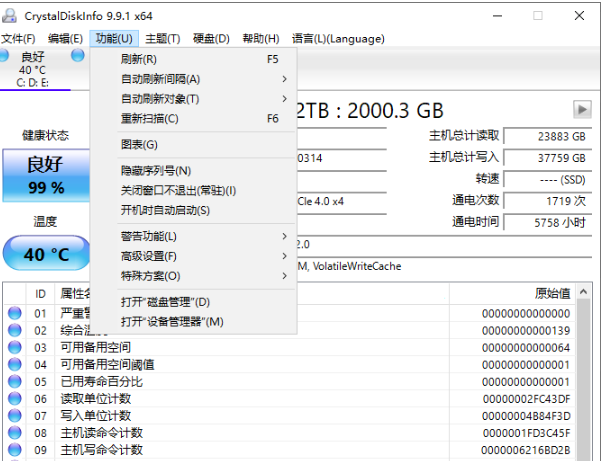Click raw value 000006216BD2B
This screenshot has height=461, width=606.
click(526, 450)
